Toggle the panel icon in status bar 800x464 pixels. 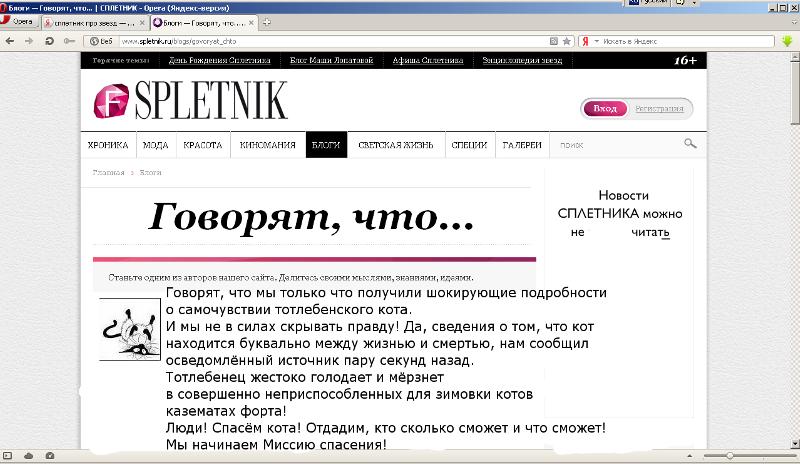click(7, 456)
